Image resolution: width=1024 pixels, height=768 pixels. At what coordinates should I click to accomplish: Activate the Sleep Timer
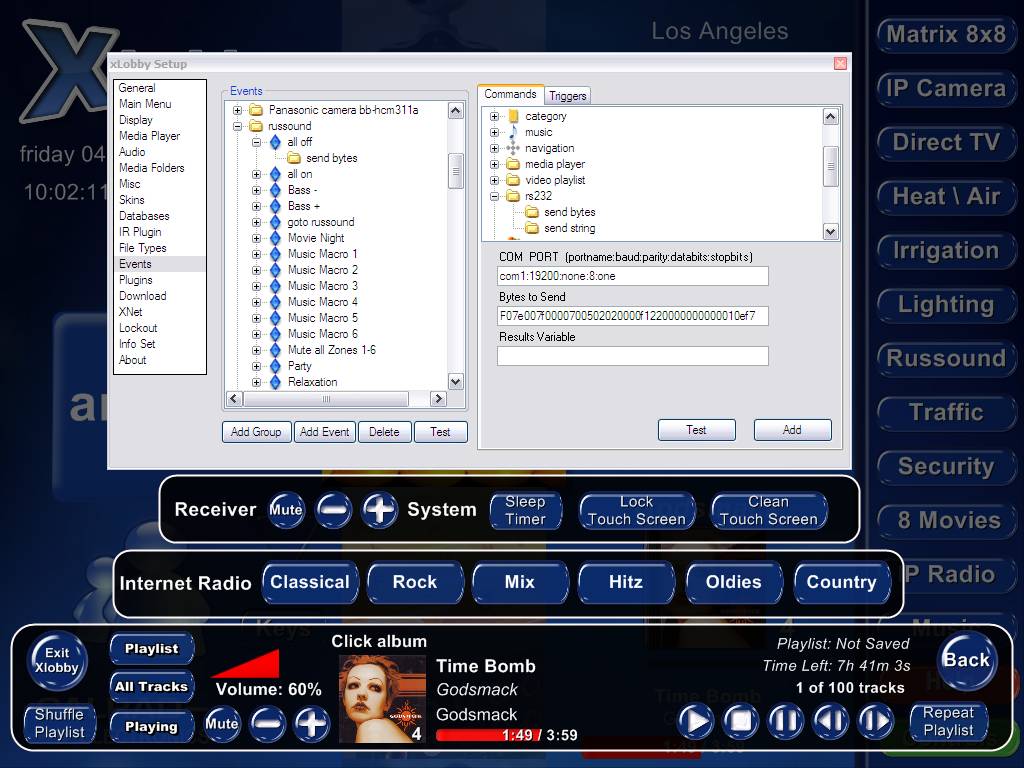coord(526,511)
